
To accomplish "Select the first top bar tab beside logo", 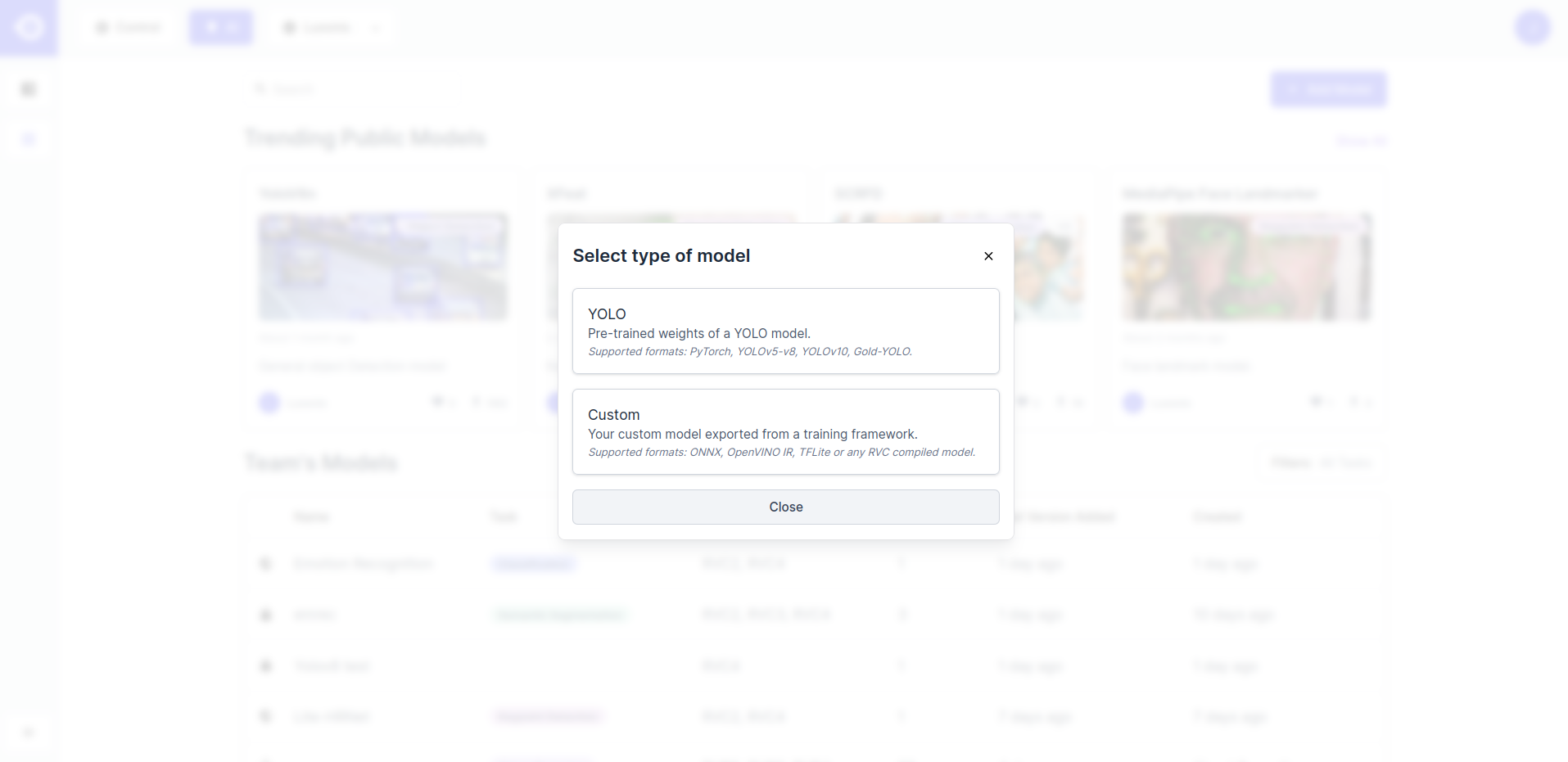I will tap(129, 28).
